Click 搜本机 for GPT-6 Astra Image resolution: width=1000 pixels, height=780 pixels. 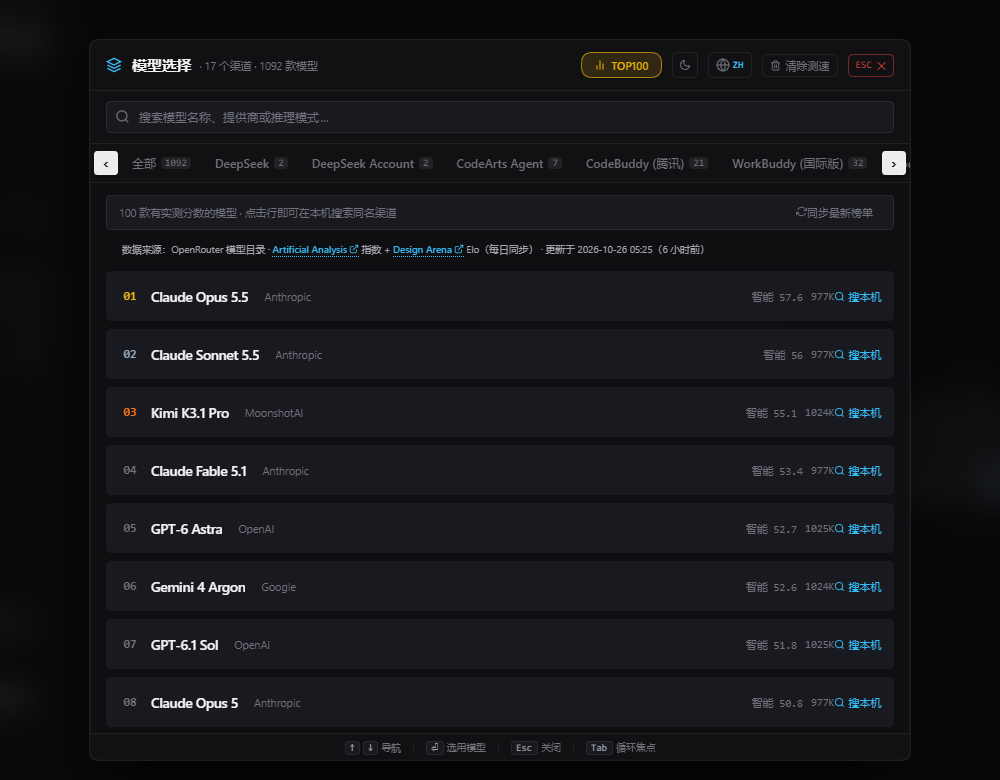coord(858,529)
